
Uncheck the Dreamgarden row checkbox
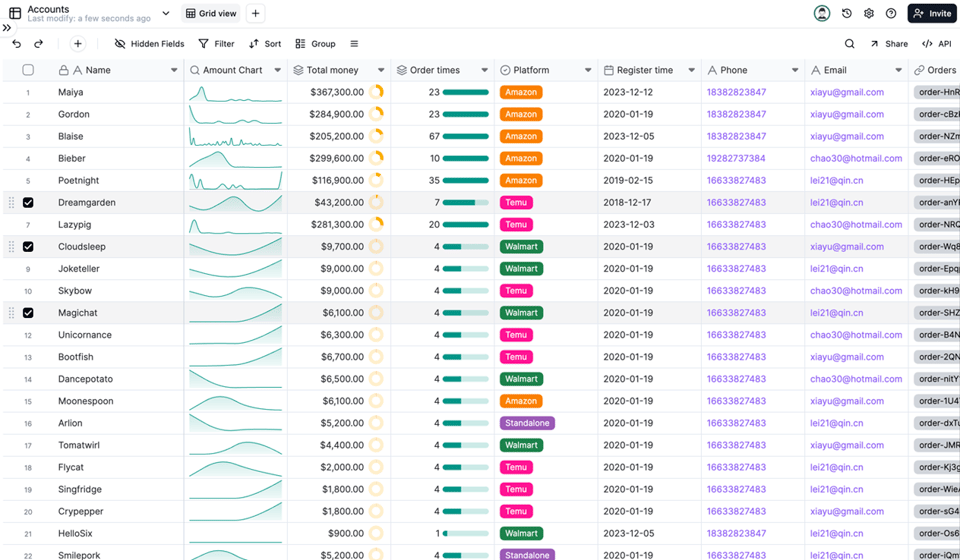tap(28, 203)
